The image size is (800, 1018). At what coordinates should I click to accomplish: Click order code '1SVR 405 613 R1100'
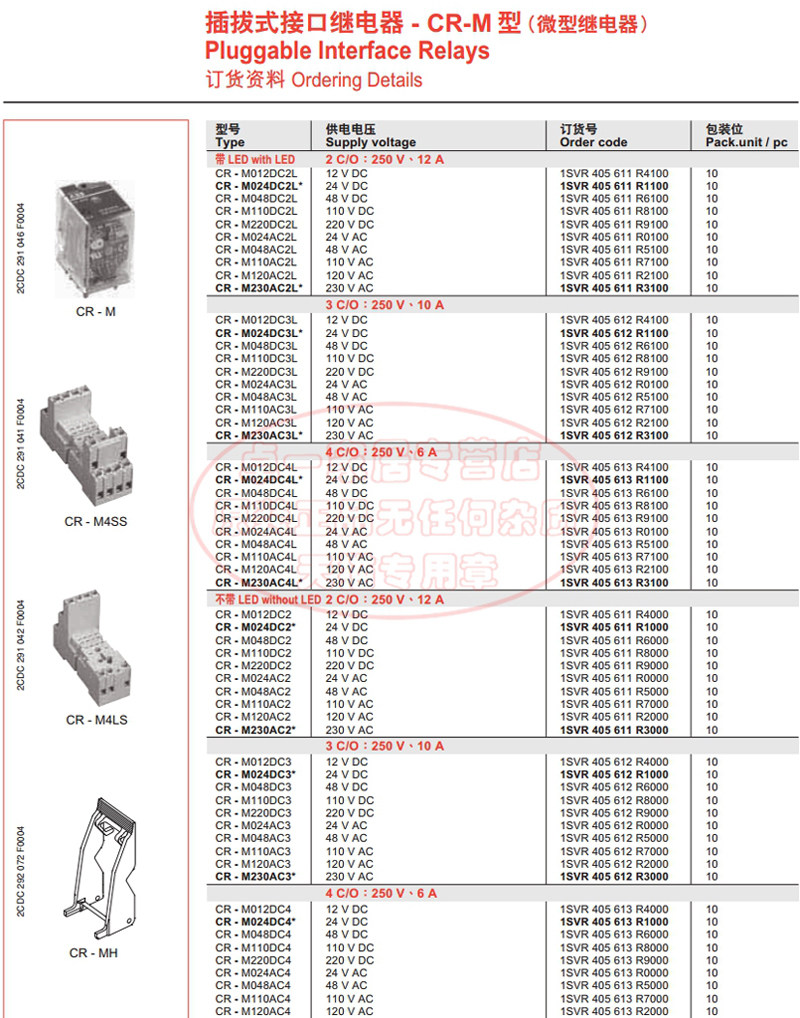point(614,480)
